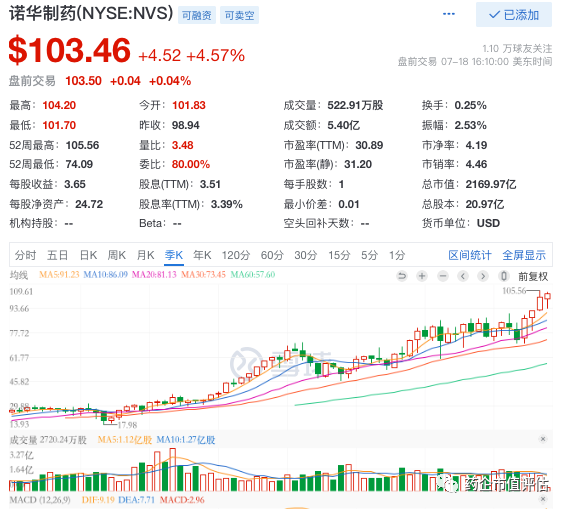
Task: Click the 可卖空 tag
Action: 239,15
